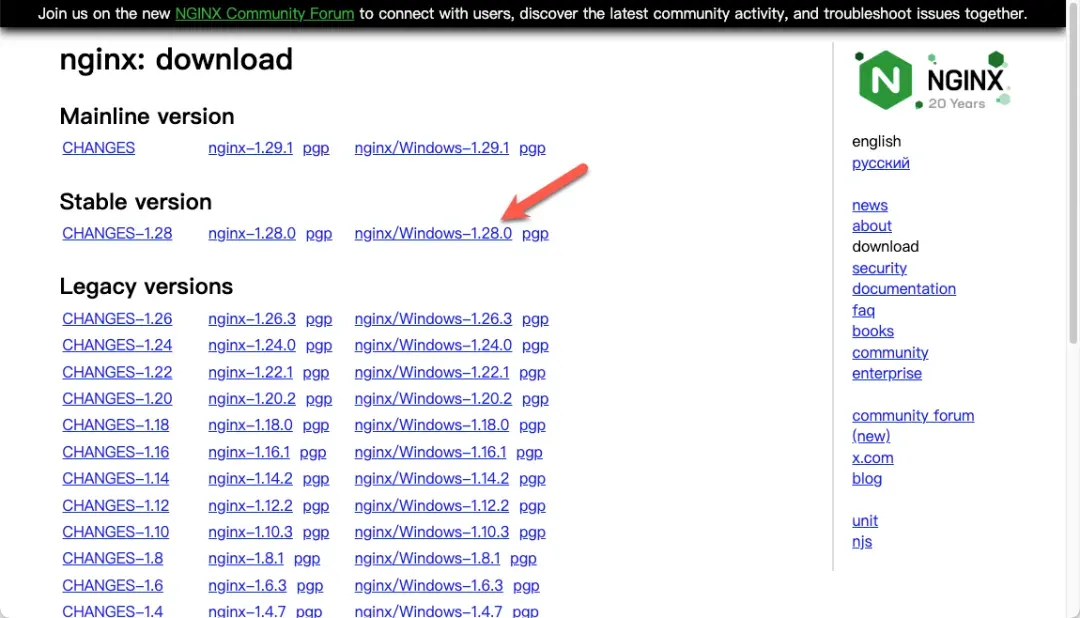The width and height of the screenshot is (1080, 618).
Task: Go to the about page
Action: [x=871, y=226]
